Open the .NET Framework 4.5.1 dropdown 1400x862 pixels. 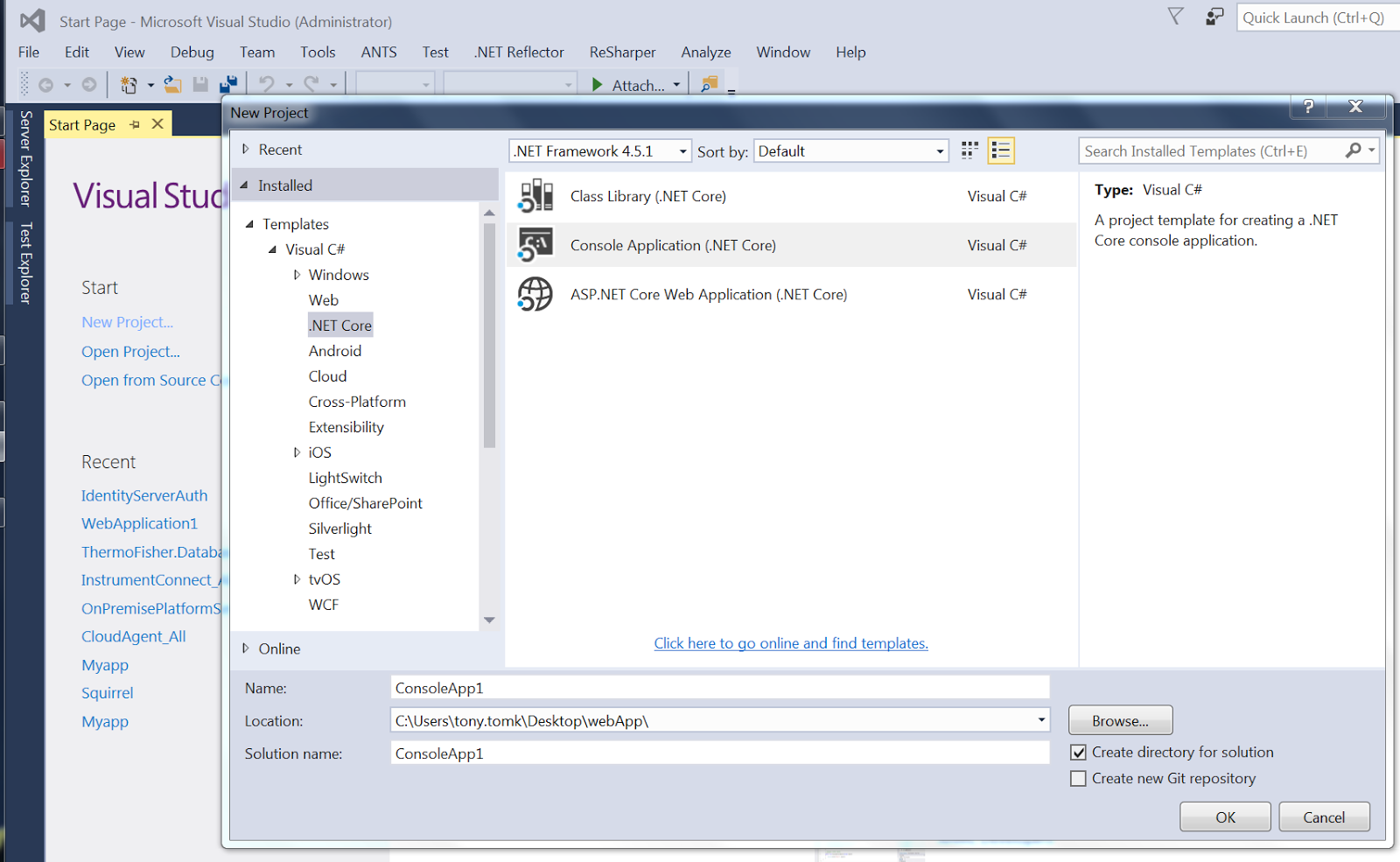point(682,151)
